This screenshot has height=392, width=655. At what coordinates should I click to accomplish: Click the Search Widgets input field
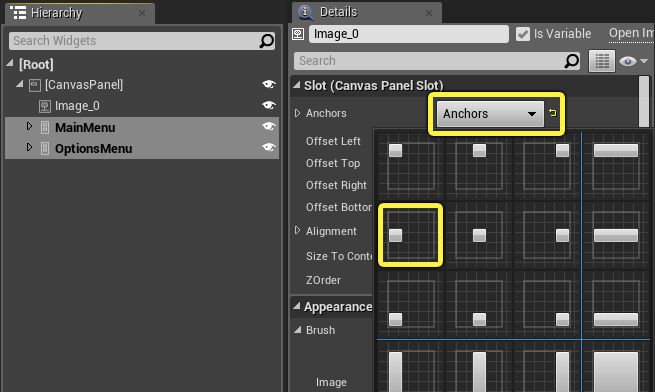coord(142,41)
